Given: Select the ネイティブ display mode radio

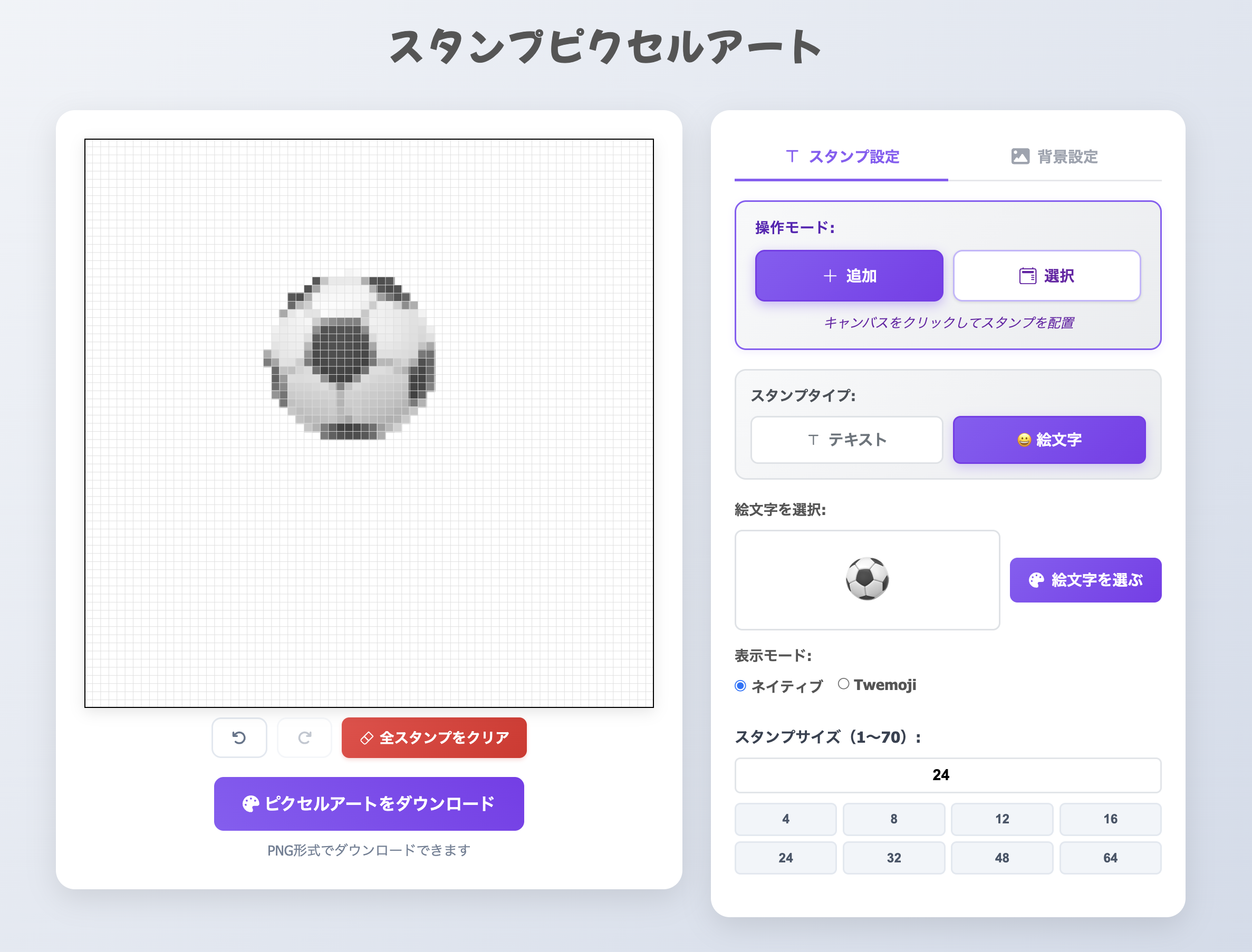Looking at the screenshot, I should pos(740,686).
